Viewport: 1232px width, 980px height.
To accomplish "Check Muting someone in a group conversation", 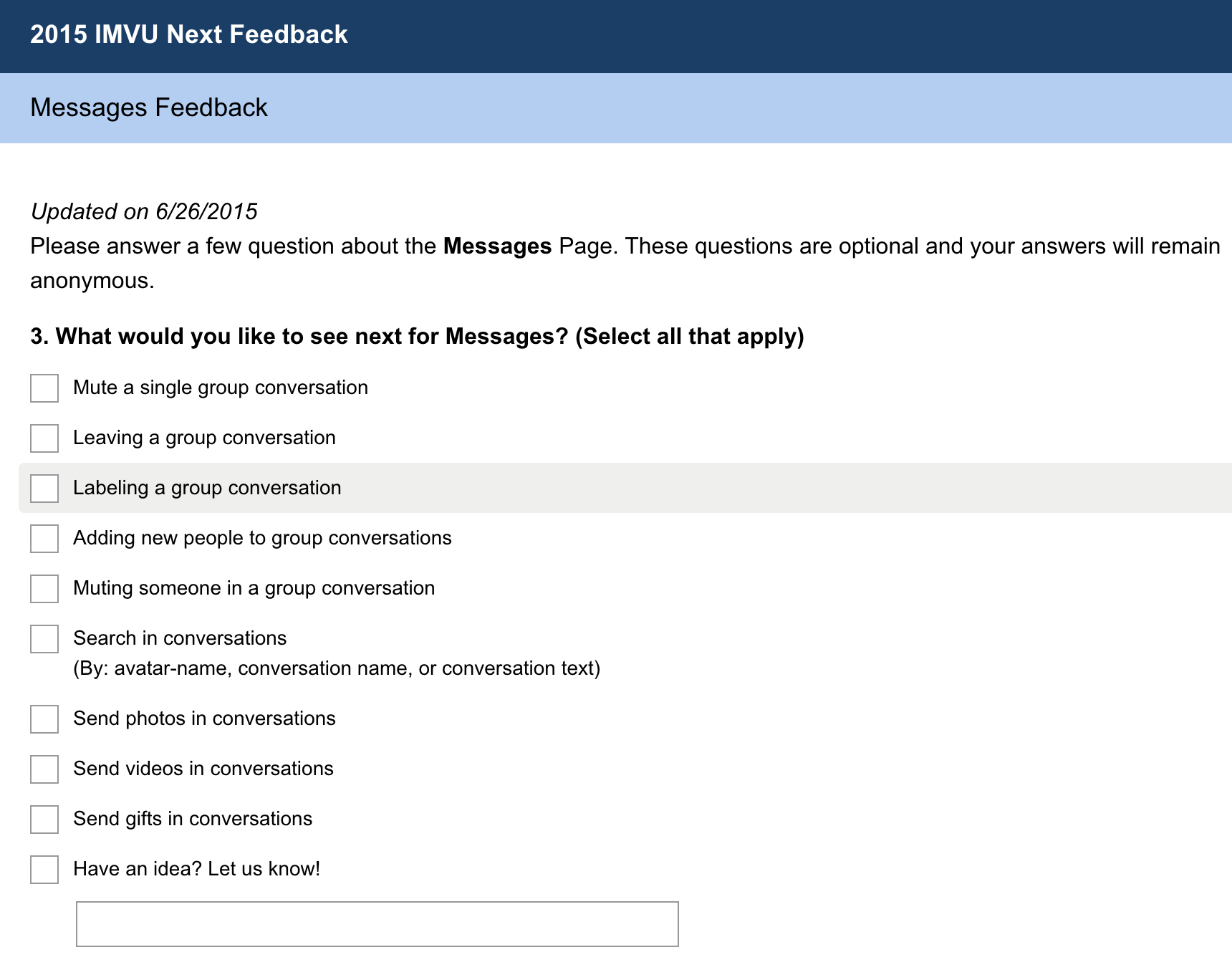I will coord(44,589).
